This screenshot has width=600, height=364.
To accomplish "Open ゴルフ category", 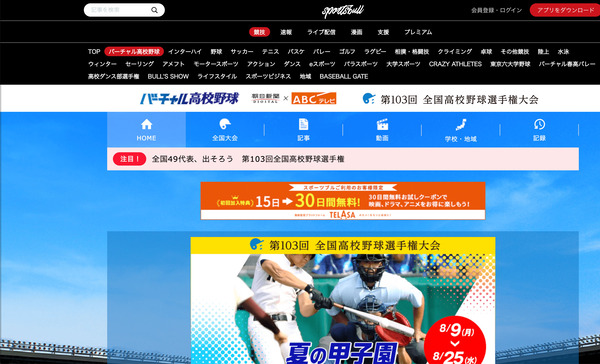I will (x=347, y=52).
